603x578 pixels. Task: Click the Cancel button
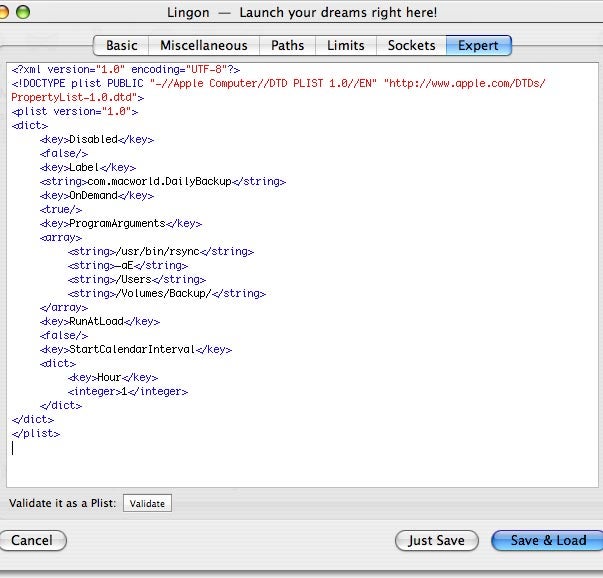click(x=32, y=540)
